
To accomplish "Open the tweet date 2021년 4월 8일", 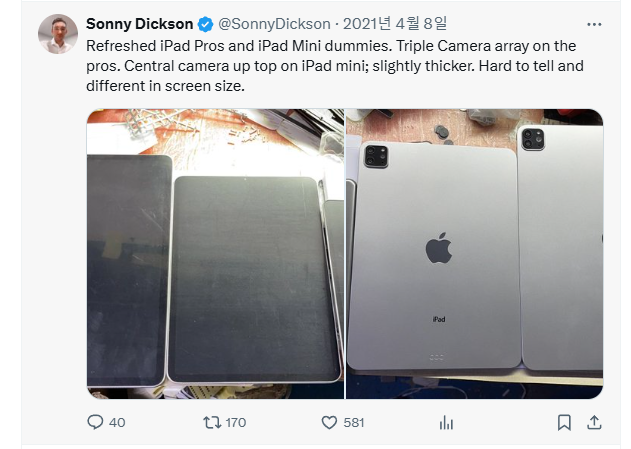I will tap(395, 24).
